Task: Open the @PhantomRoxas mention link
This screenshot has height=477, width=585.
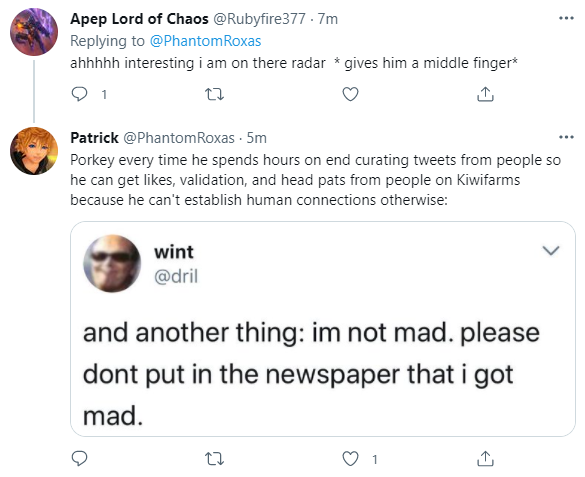Action: click(x=205, y=41)
